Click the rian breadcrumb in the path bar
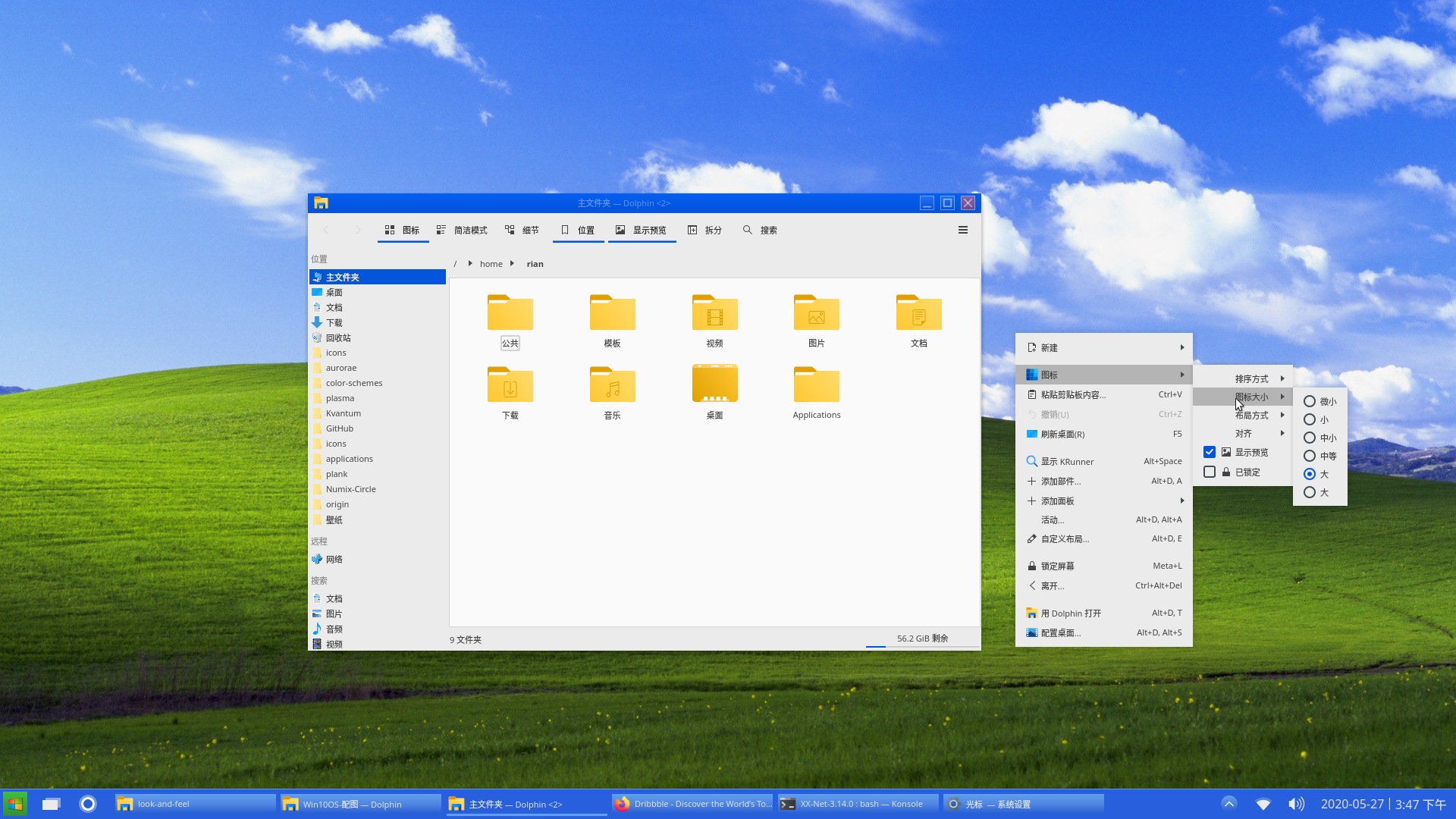Screen dimensions: 1456x819 tap(535, 264)
